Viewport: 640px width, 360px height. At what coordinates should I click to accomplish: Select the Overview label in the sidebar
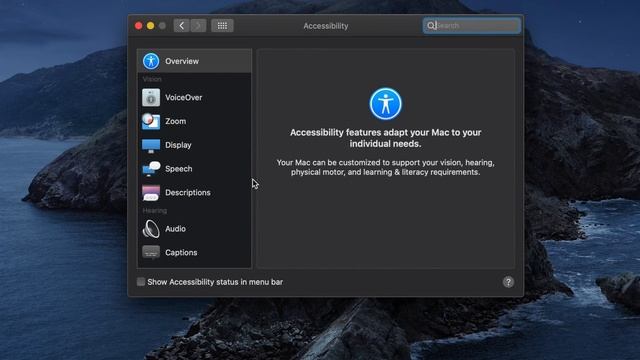point(182,61)
